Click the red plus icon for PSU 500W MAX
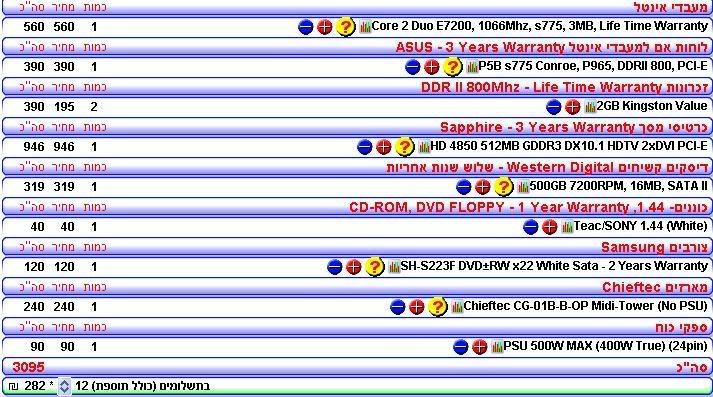The width and height of the screenshot is (713, 397). click(480, 347)
